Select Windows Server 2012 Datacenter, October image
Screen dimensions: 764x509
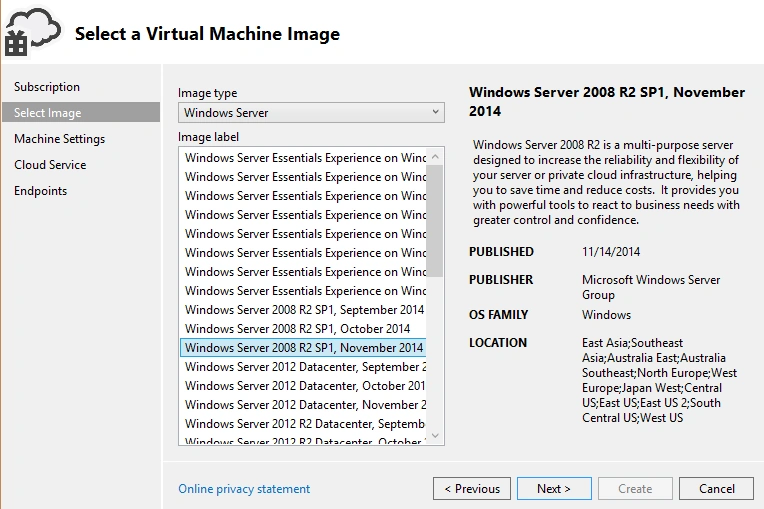click(x=303, y=386)
